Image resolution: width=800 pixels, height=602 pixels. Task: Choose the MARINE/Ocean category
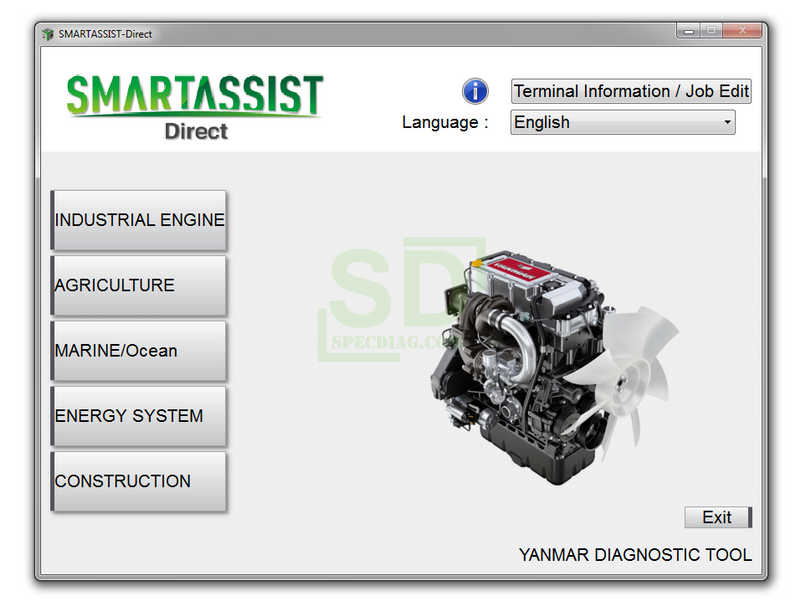pyautogui.click(x=139, y=351)
